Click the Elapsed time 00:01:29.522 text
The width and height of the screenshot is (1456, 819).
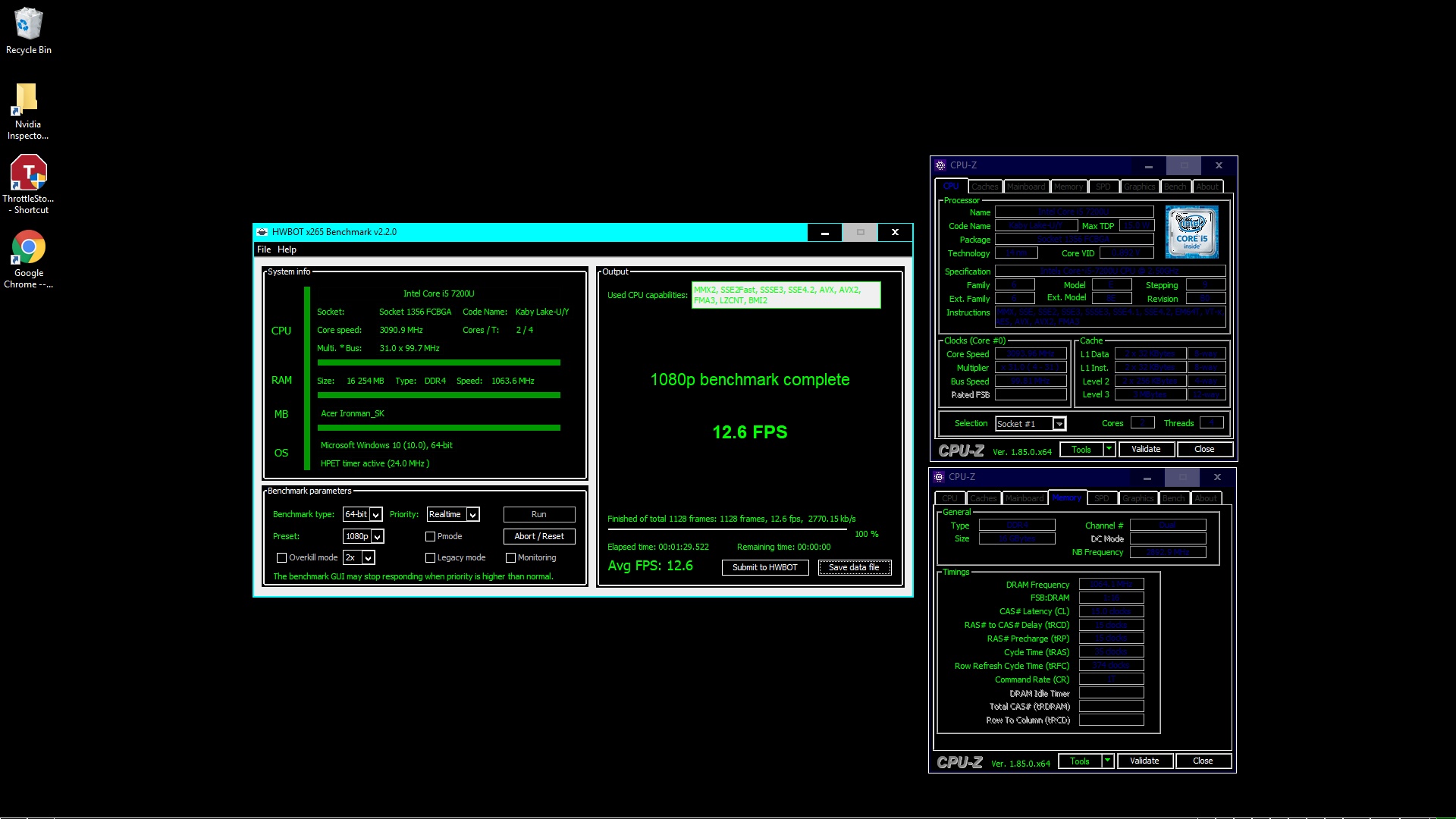click(658, 547)
